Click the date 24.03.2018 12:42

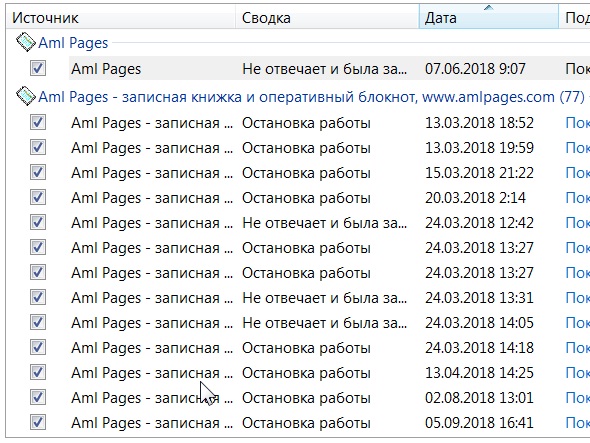tap(479, 223)
